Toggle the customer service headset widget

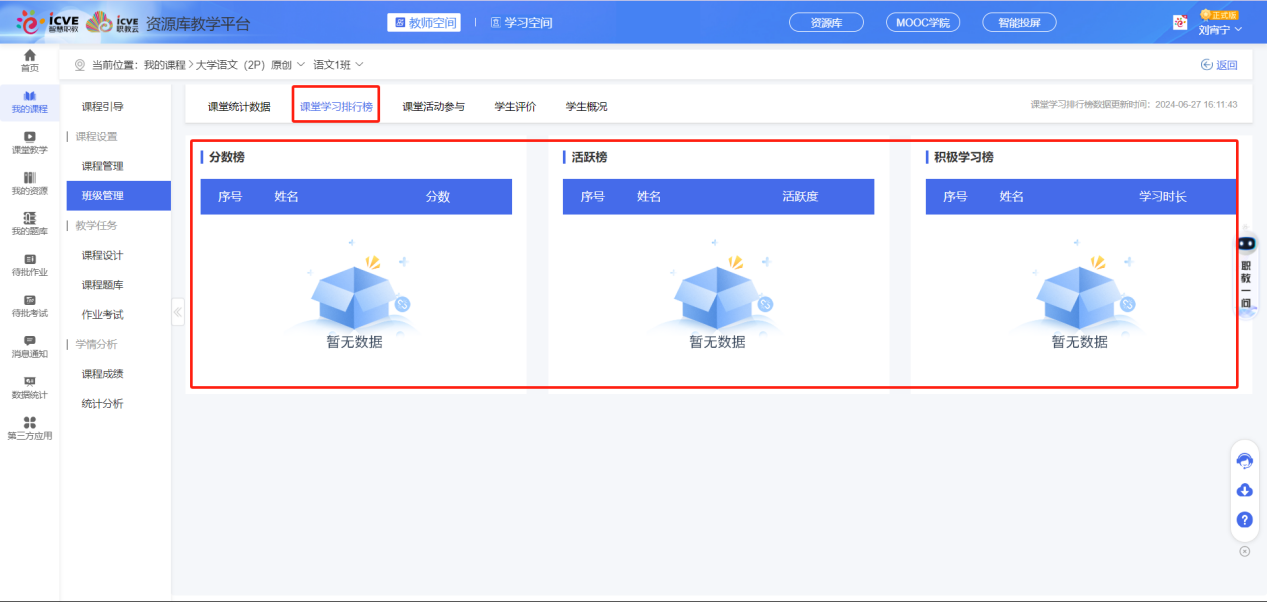click(x=1244, y=458)
